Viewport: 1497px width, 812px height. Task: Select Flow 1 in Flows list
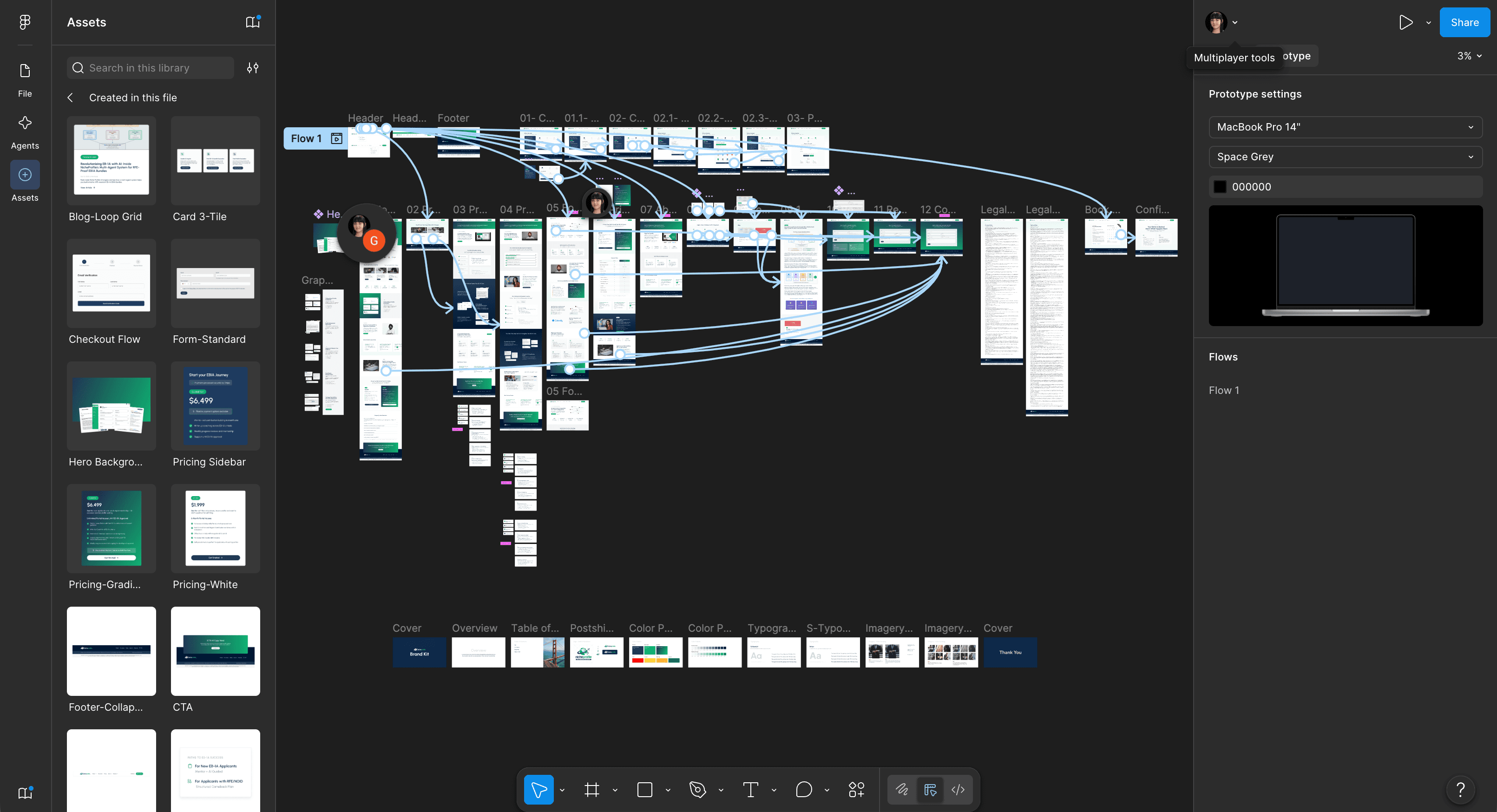tap(1224, 390)
